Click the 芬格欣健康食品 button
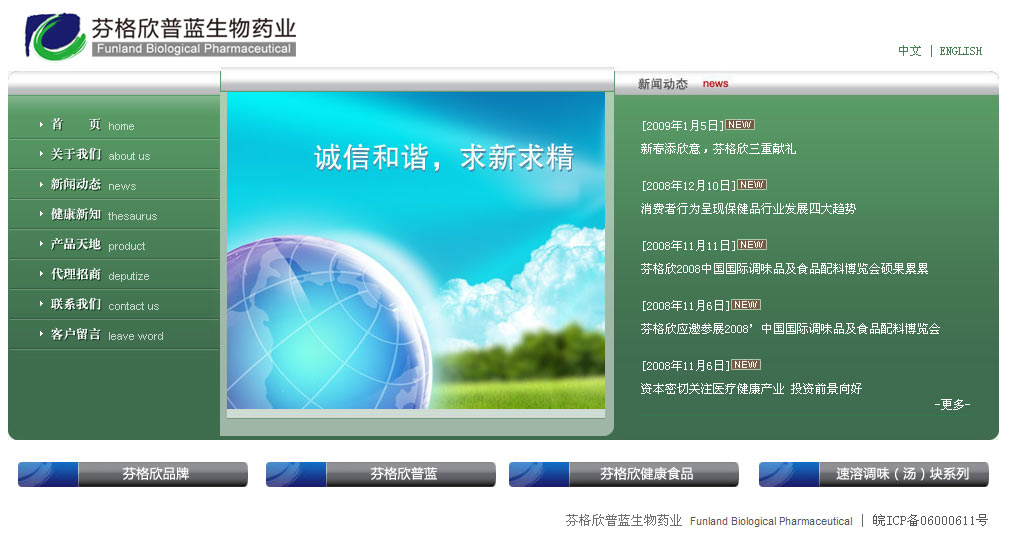 [x=623, y=474]
